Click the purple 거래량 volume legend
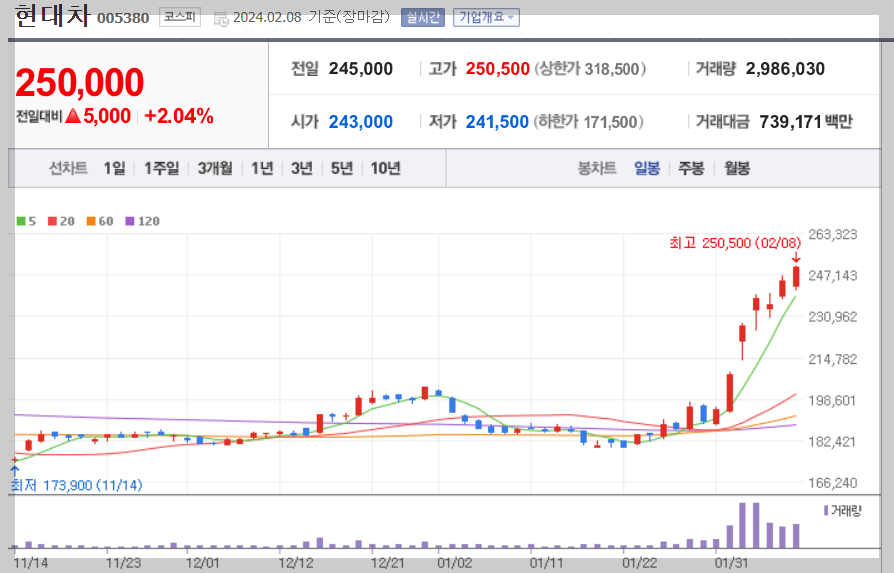 click(x=843, y=510)
